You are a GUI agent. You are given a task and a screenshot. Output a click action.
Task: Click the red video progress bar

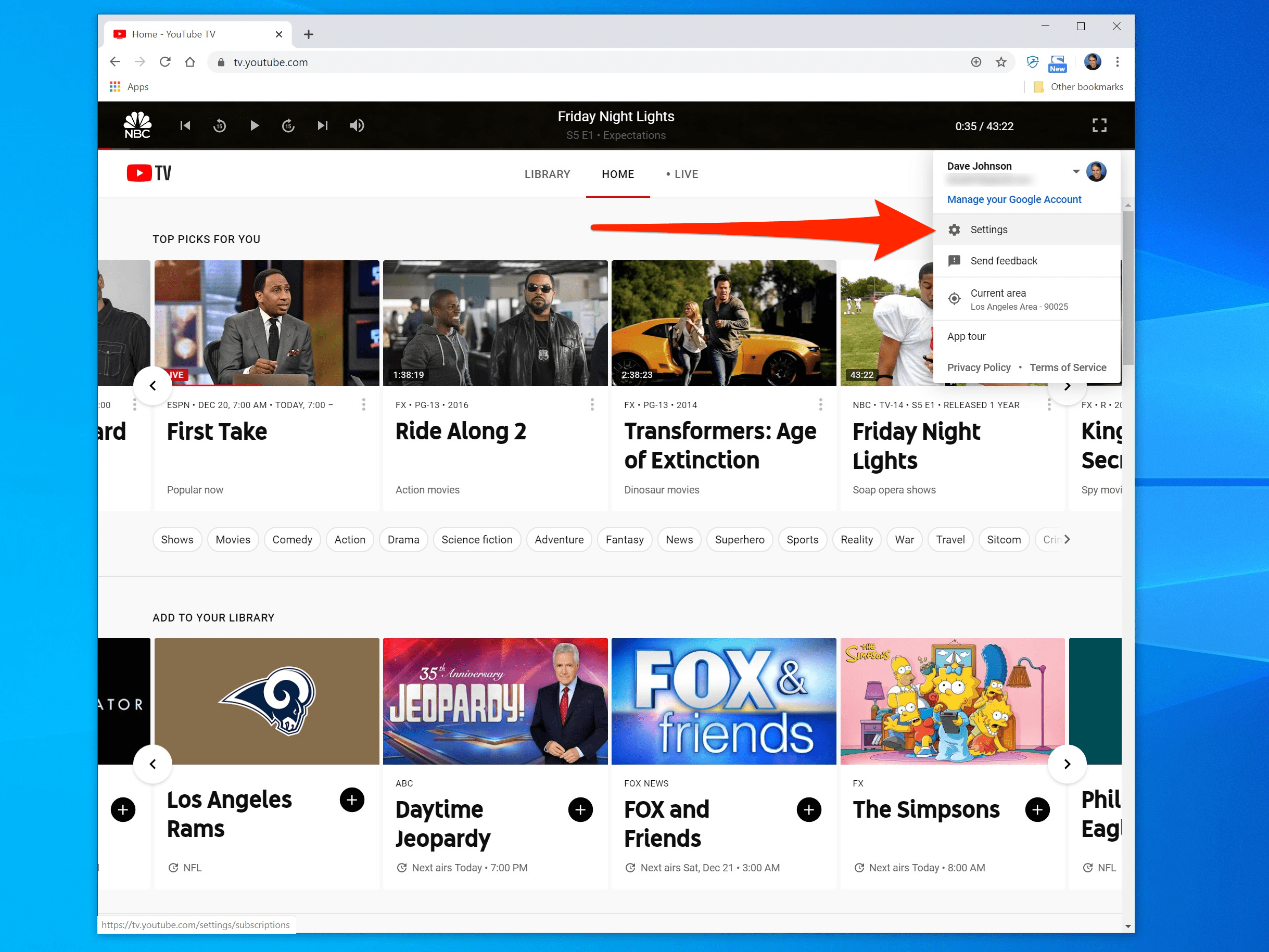[105, 149]
